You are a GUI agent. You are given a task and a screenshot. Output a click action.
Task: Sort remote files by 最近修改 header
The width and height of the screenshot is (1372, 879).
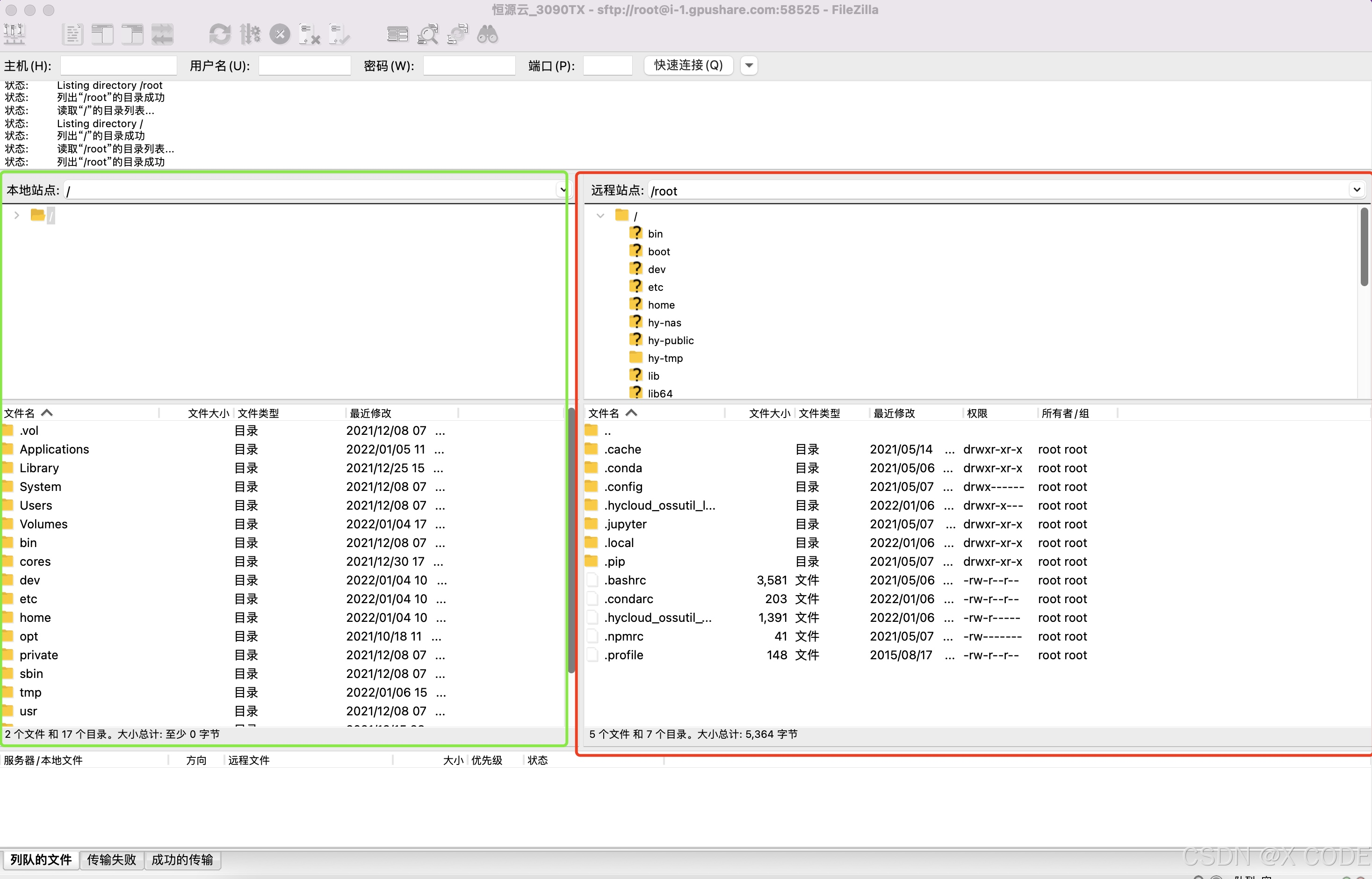tap(894, 413)
